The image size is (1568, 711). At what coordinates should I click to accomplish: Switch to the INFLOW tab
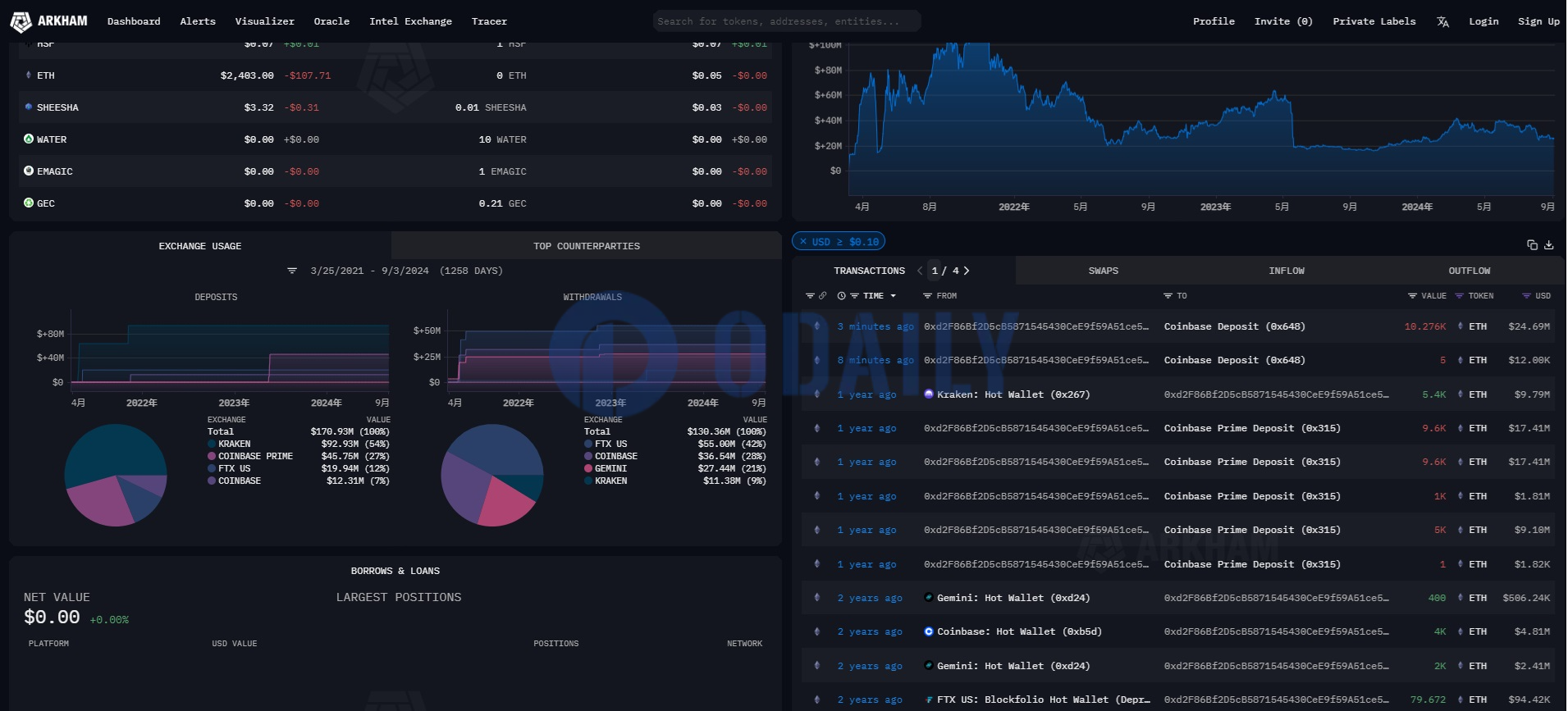(x=1287, y=271)
